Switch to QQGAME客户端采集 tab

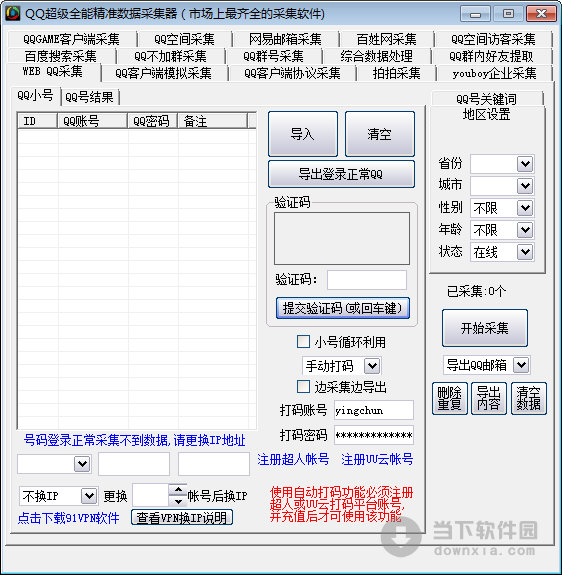71,39
